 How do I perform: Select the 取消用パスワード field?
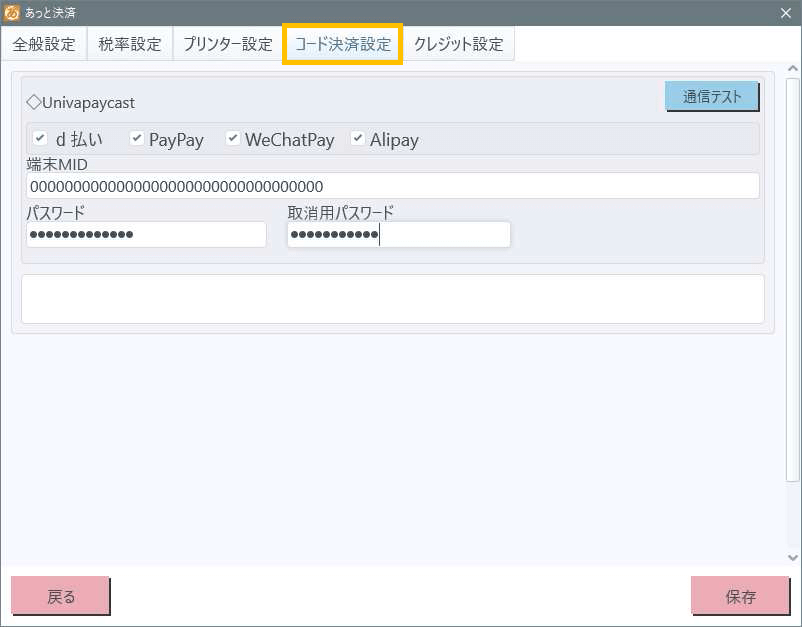[x=398, y=234]
